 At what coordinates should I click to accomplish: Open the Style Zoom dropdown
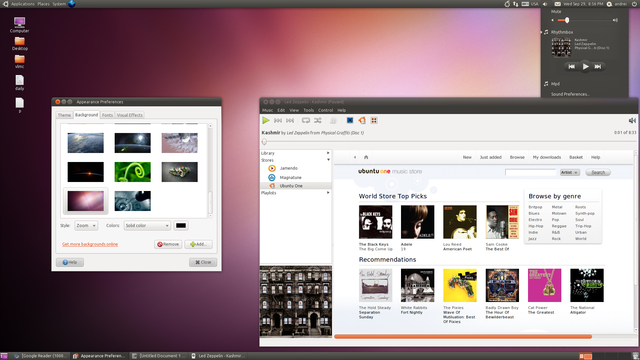tap(86, 225)
